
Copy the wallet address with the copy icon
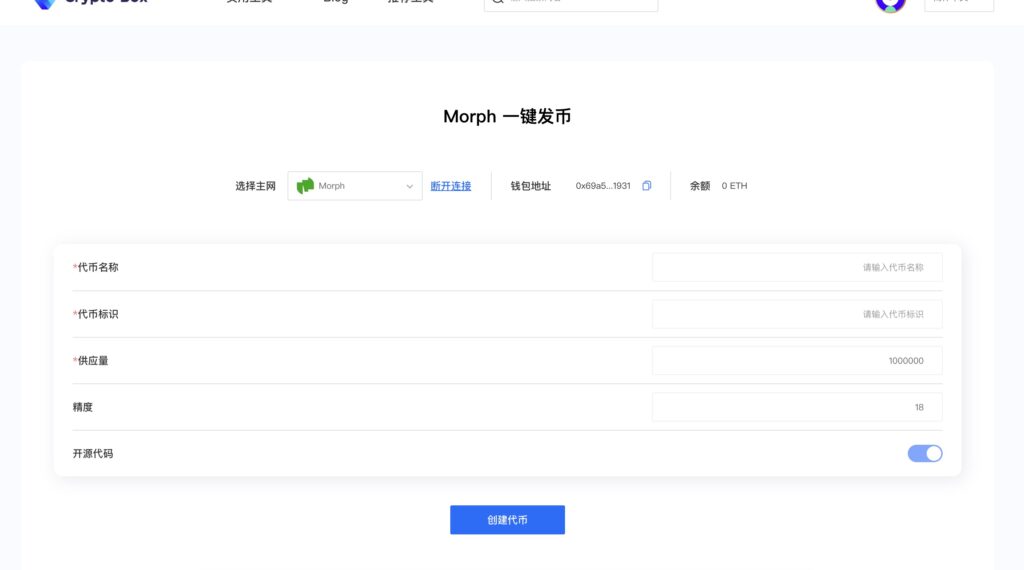(647, 185)
